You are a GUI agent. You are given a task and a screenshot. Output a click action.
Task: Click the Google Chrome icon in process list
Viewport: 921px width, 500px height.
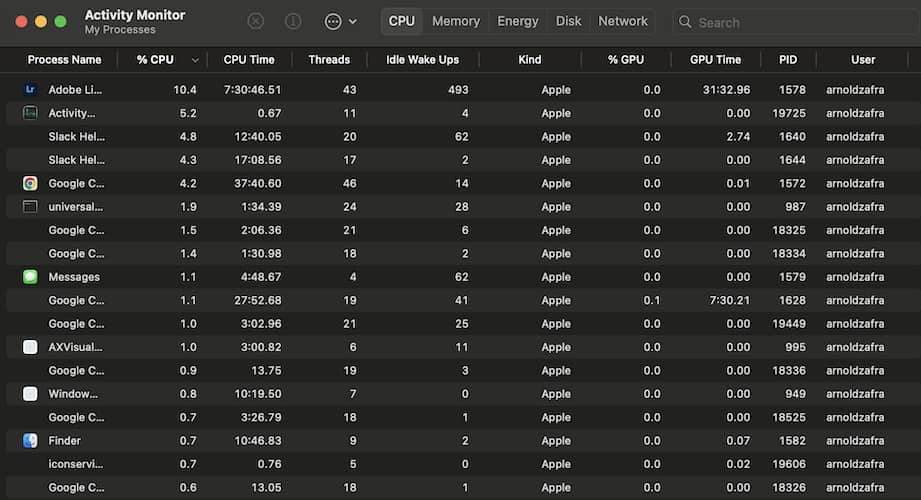(30, 183)
